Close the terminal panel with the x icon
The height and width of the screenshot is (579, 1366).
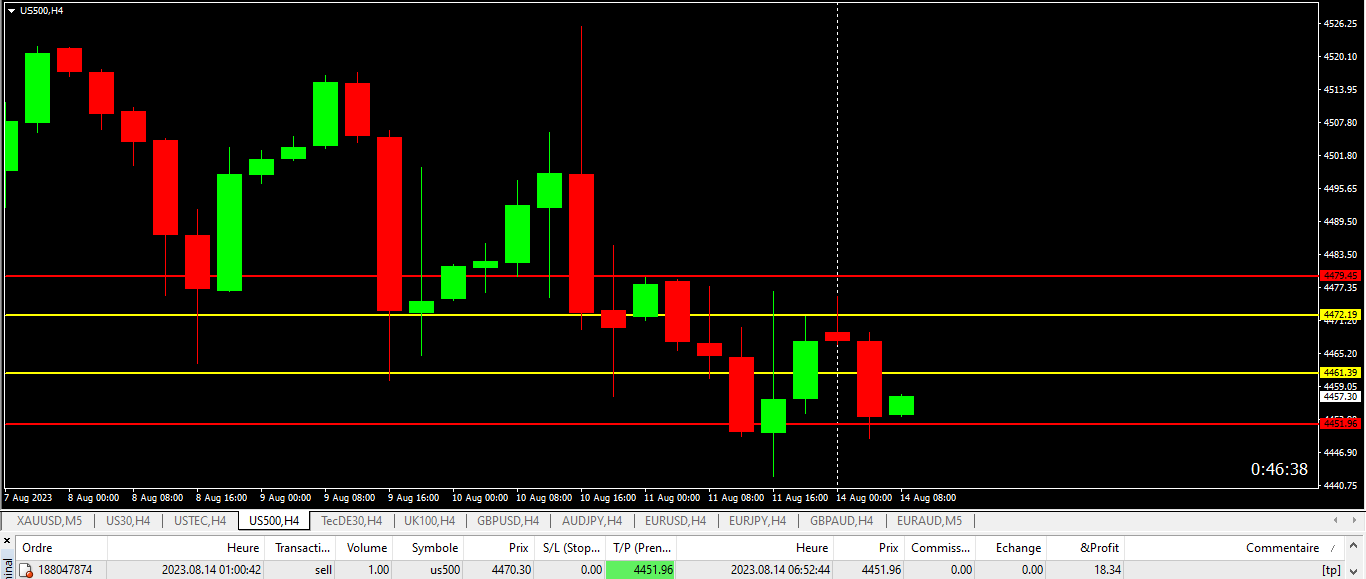coord(6,541)
